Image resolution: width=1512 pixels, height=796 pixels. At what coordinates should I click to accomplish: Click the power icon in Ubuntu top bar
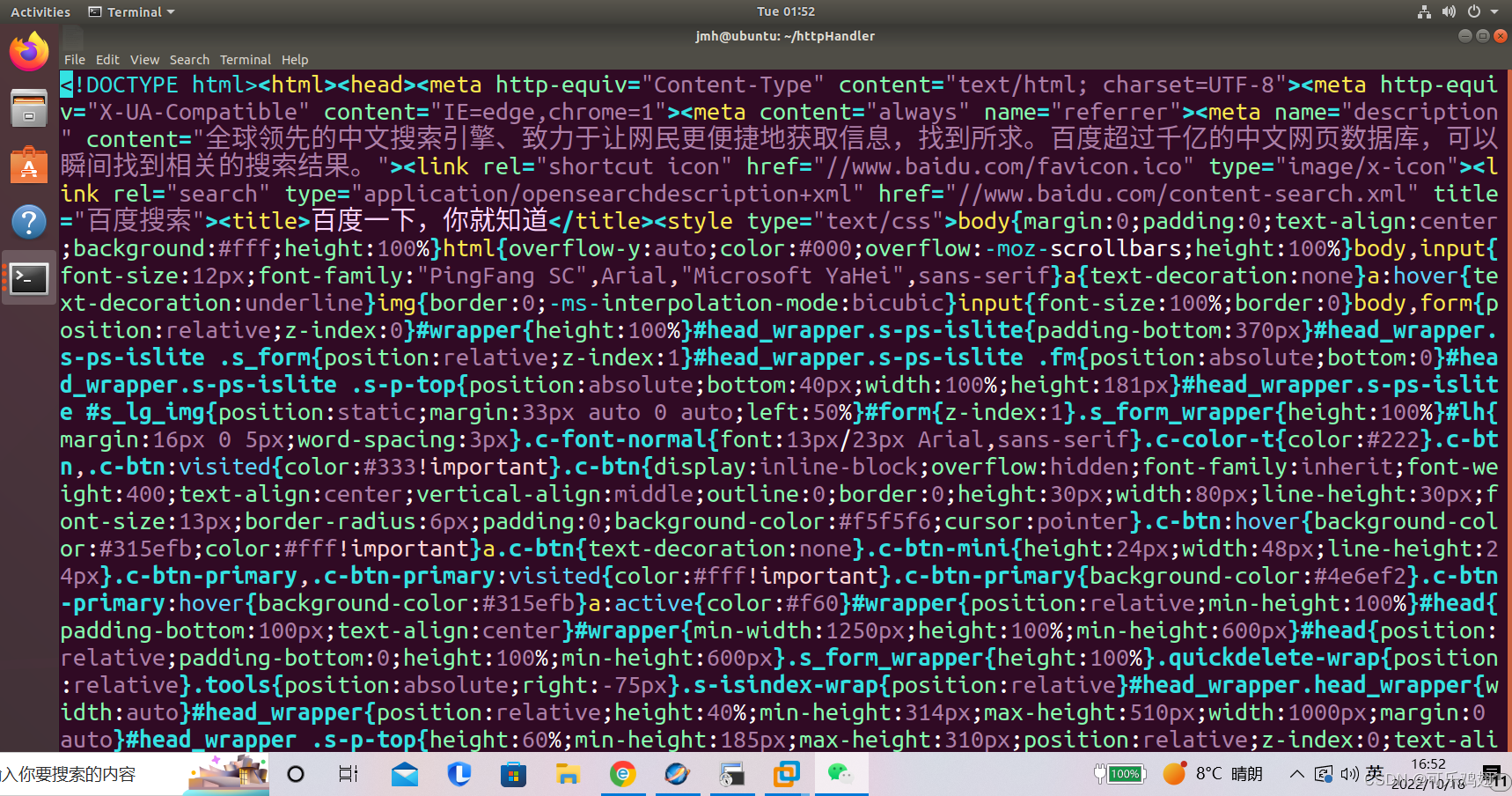1474,11
